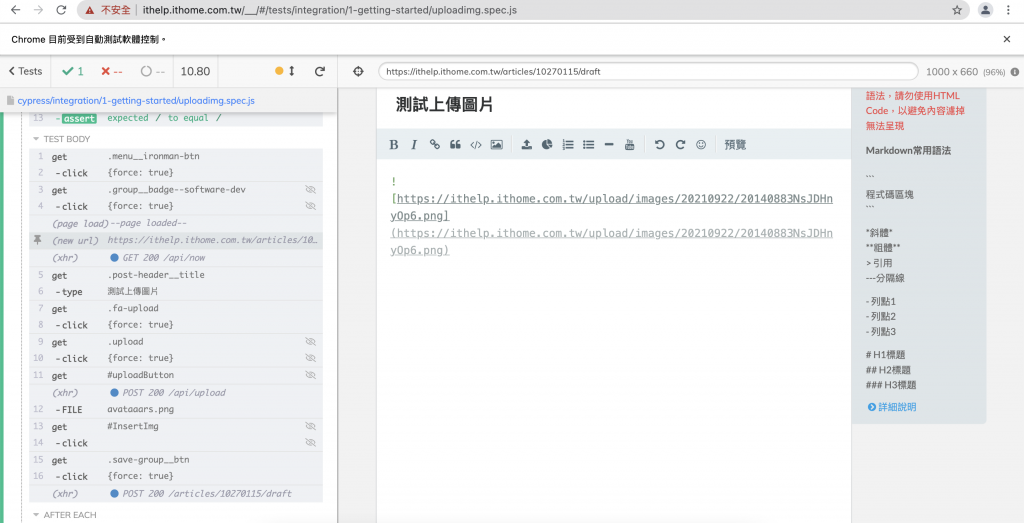Click the assert expected / to equal / row
Viewport: 1024px width, 523px height.
176,118
